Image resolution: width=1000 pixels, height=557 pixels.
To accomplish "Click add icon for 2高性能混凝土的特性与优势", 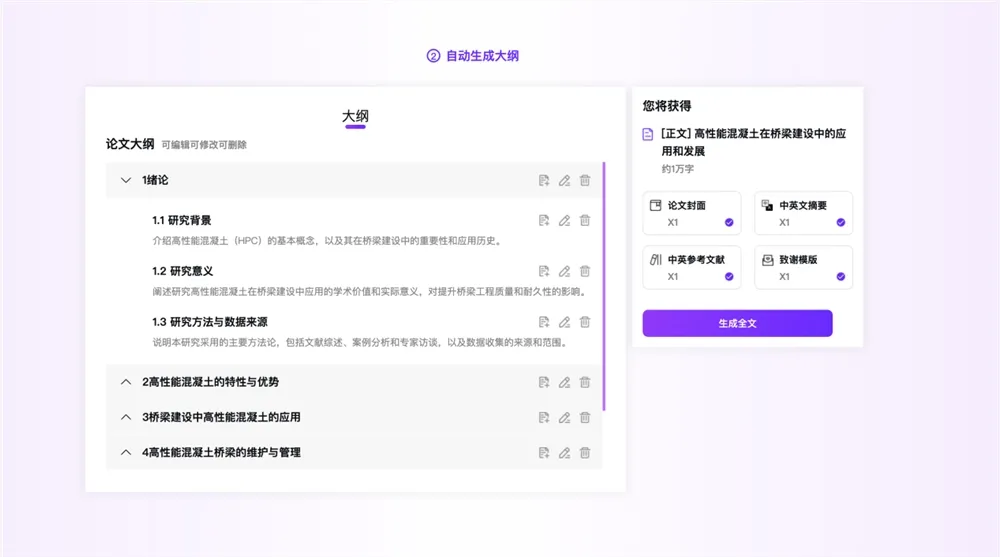I will click(x=544, y=382).
